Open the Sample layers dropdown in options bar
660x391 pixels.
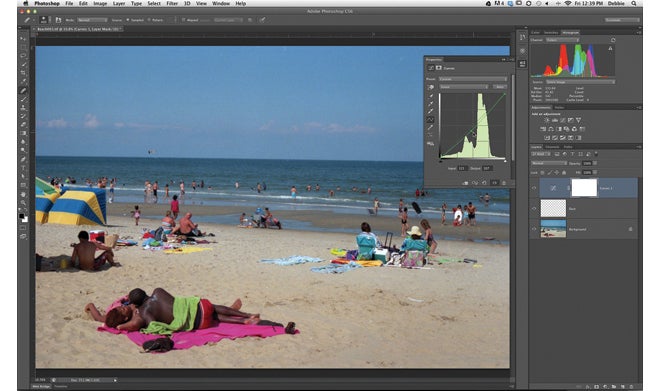click(228, 20)
